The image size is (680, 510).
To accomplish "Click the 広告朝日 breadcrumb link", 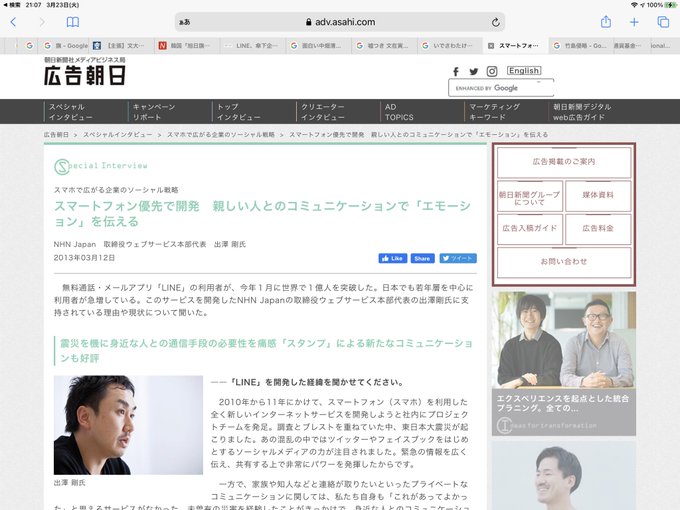I will click(56, 135).
